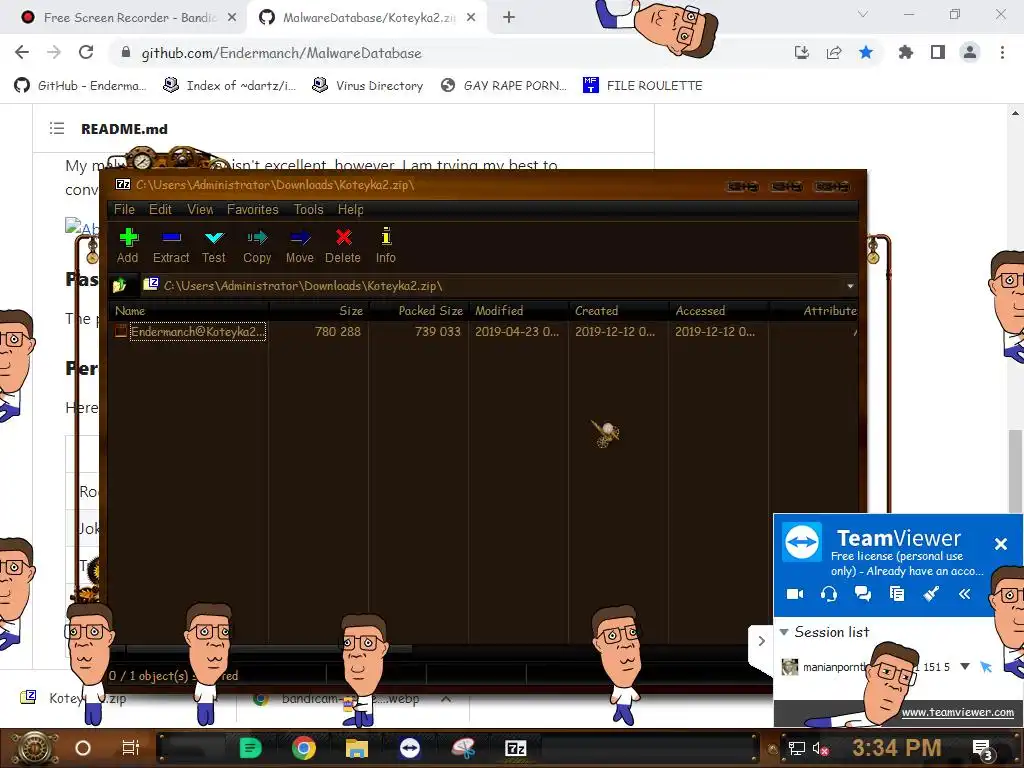Screen dimensions: 1024x768
Task: Open the www.teamviewer.com link
Action: 957,712
